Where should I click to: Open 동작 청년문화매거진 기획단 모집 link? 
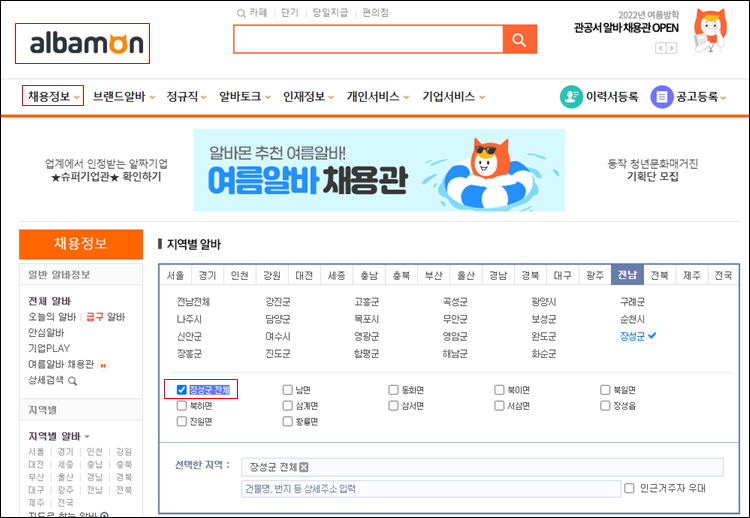(653, 170)
